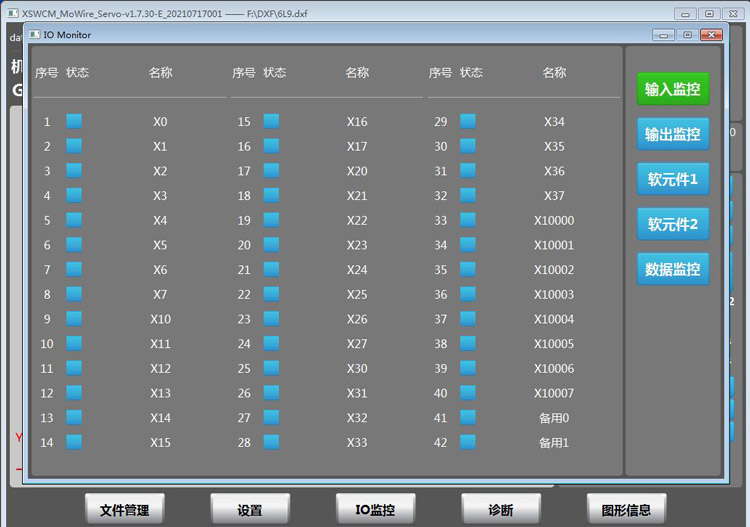Close the IO Monitor window
Screen dimensions: 750x527
coord(711,35)
